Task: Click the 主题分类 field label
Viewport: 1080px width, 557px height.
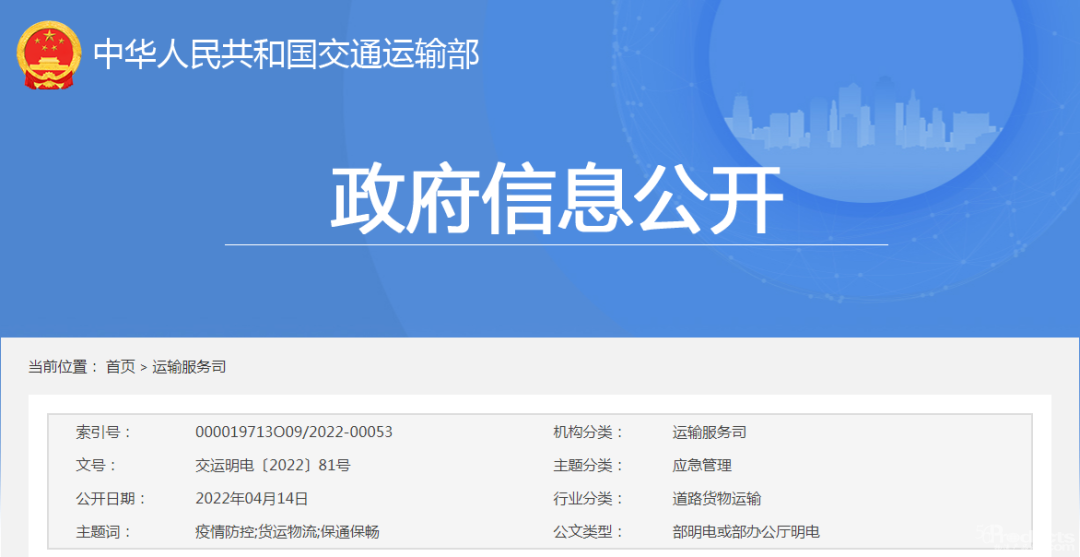Action: coord(588,465)
